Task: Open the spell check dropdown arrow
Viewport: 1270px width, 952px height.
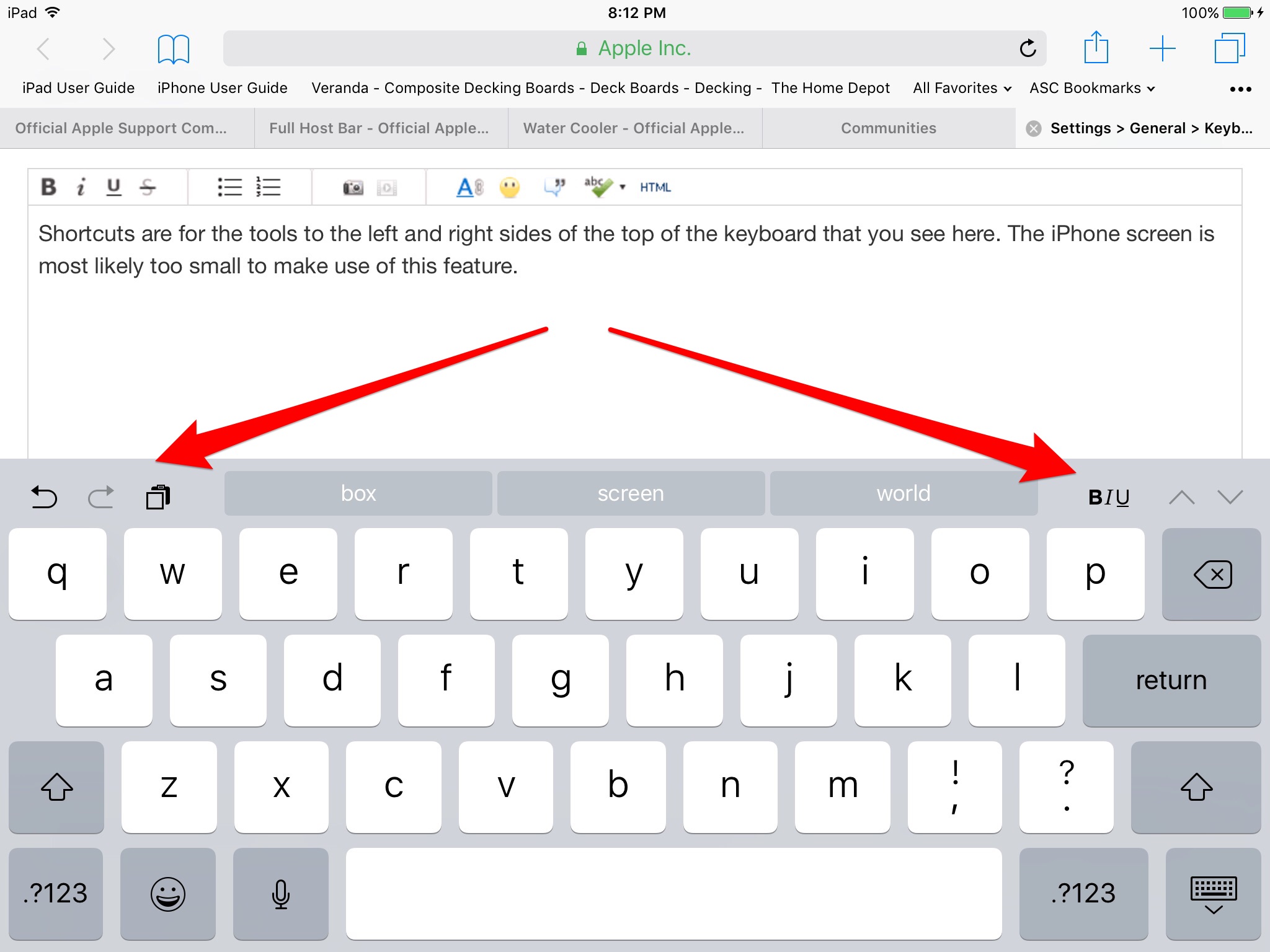Action: tap(623, 187)
